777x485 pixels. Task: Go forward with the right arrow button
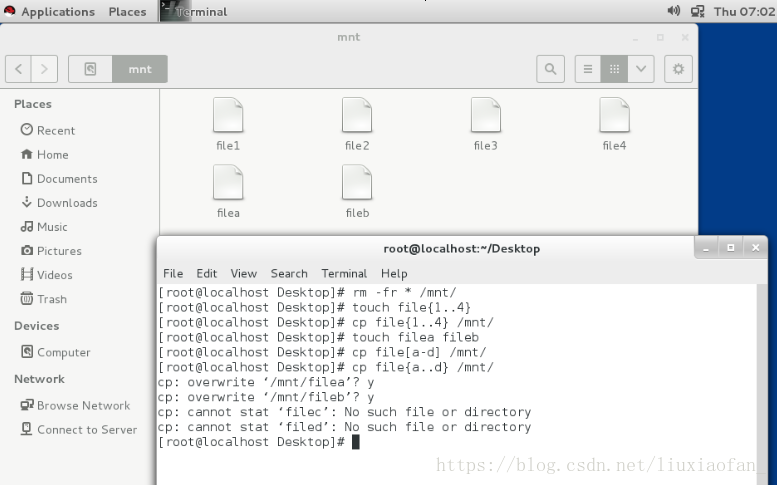pos(44,69)
